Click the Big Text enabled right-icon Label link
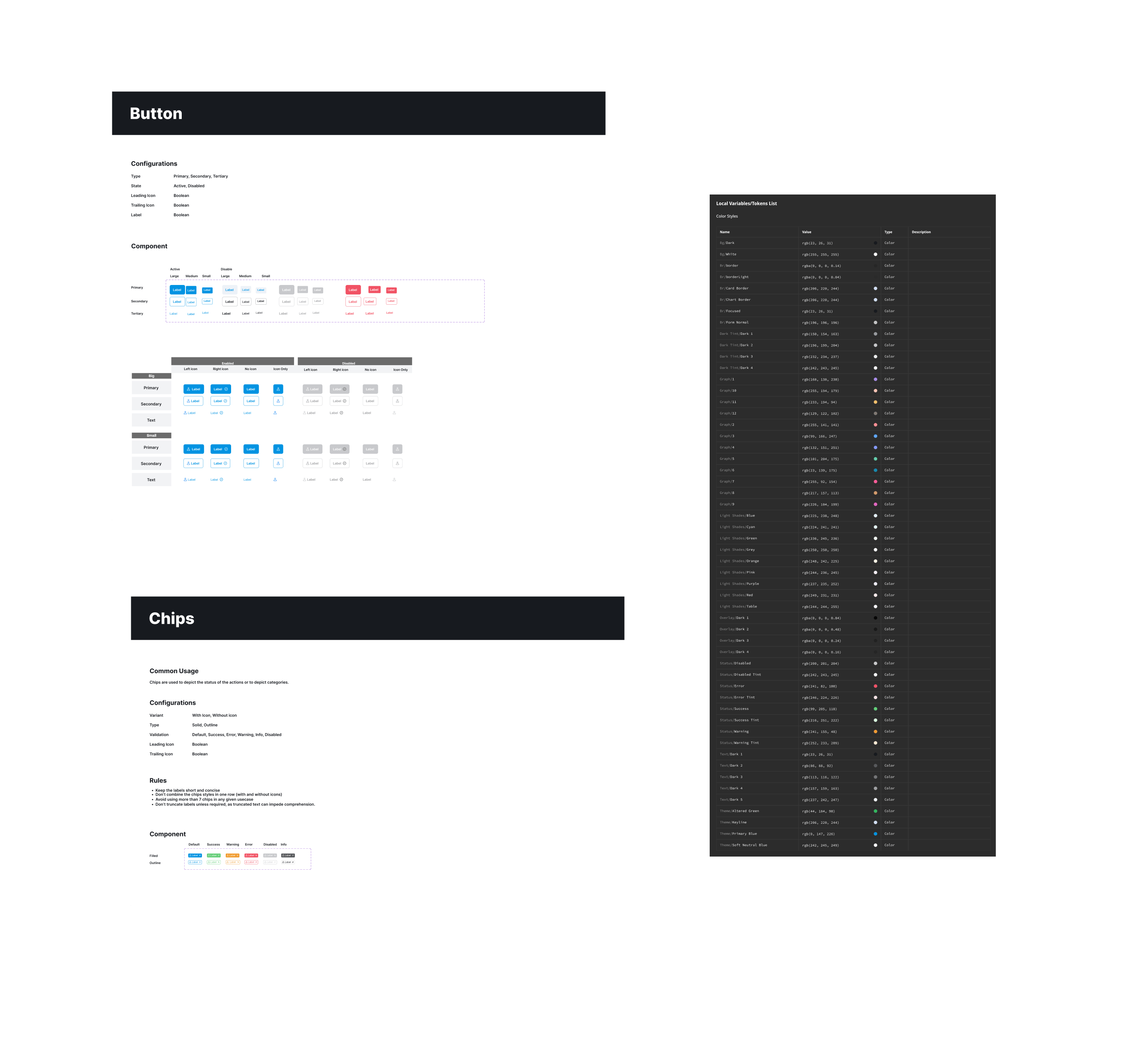The width and height of the screenshot is (1148, 1056). point(217,412)
